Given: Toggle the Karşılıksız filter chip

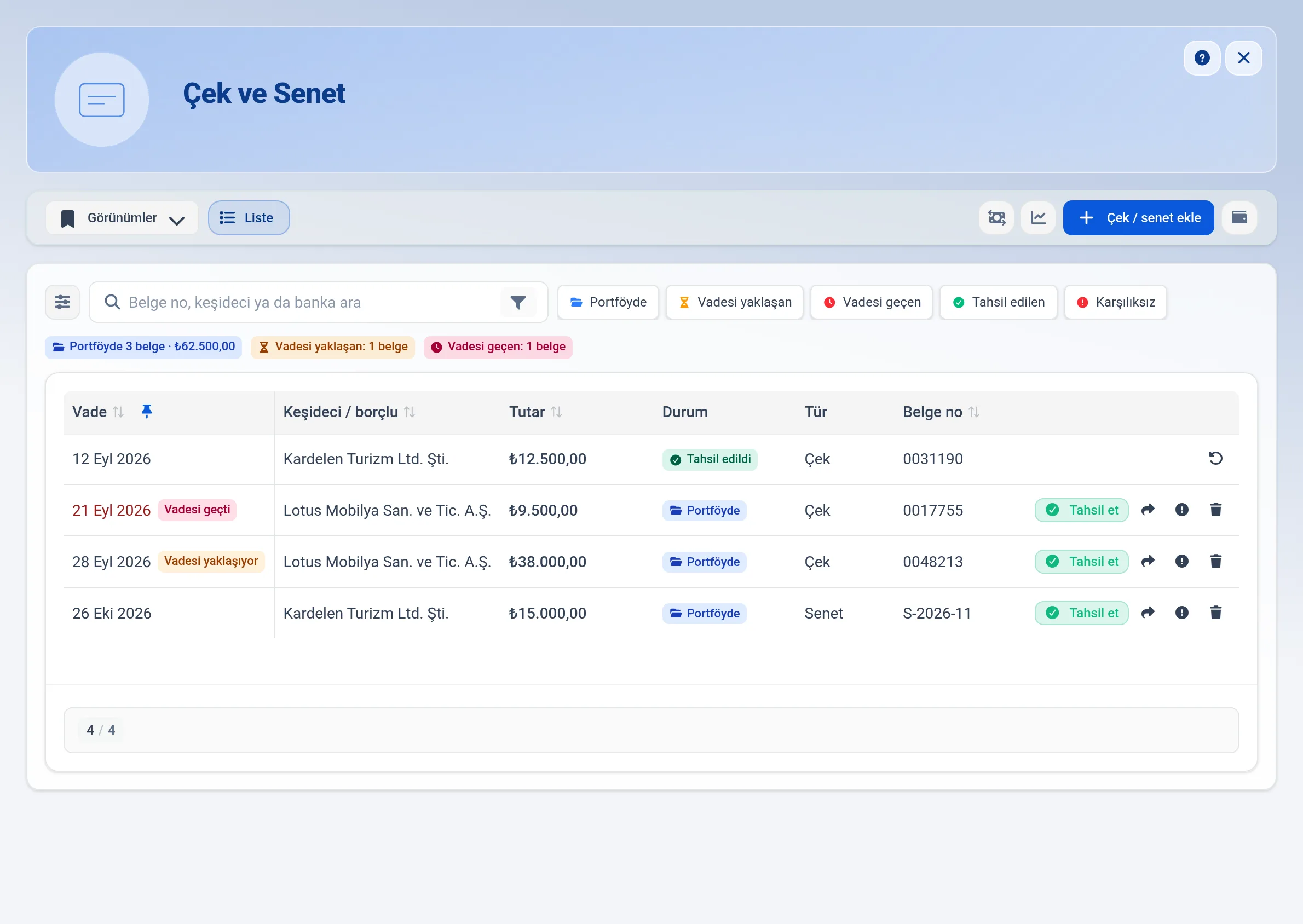Looking at the screenshot, I should [x=1116, y=302].
